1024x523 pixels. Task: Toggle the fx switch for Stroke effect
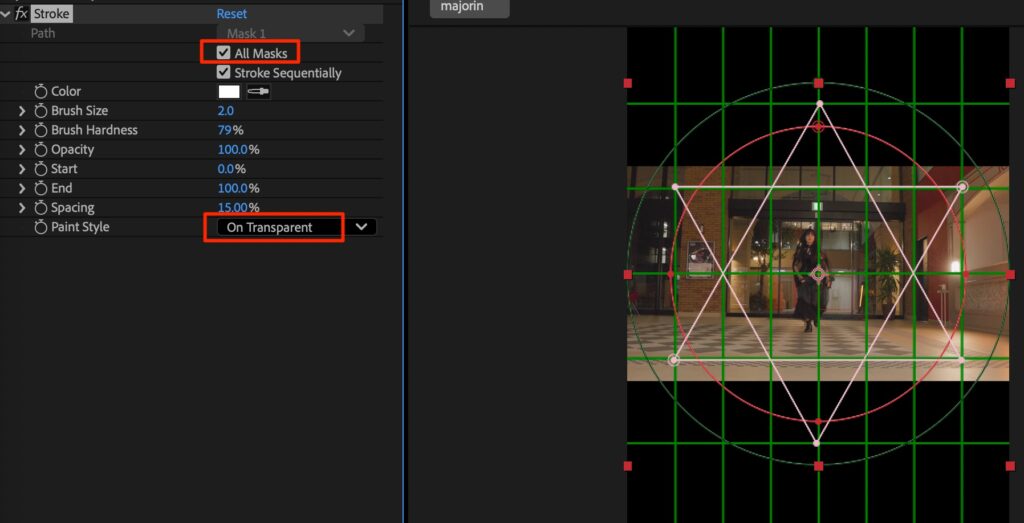click(x=20, y=14)
